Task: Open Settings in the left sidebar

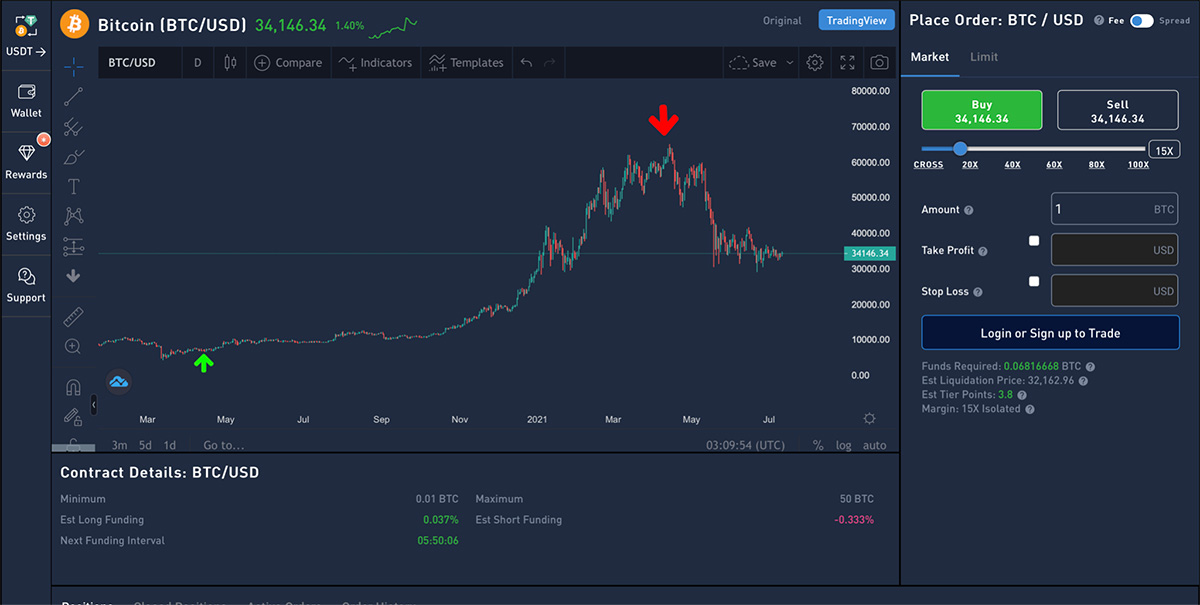Action: (x=26, y=224)
